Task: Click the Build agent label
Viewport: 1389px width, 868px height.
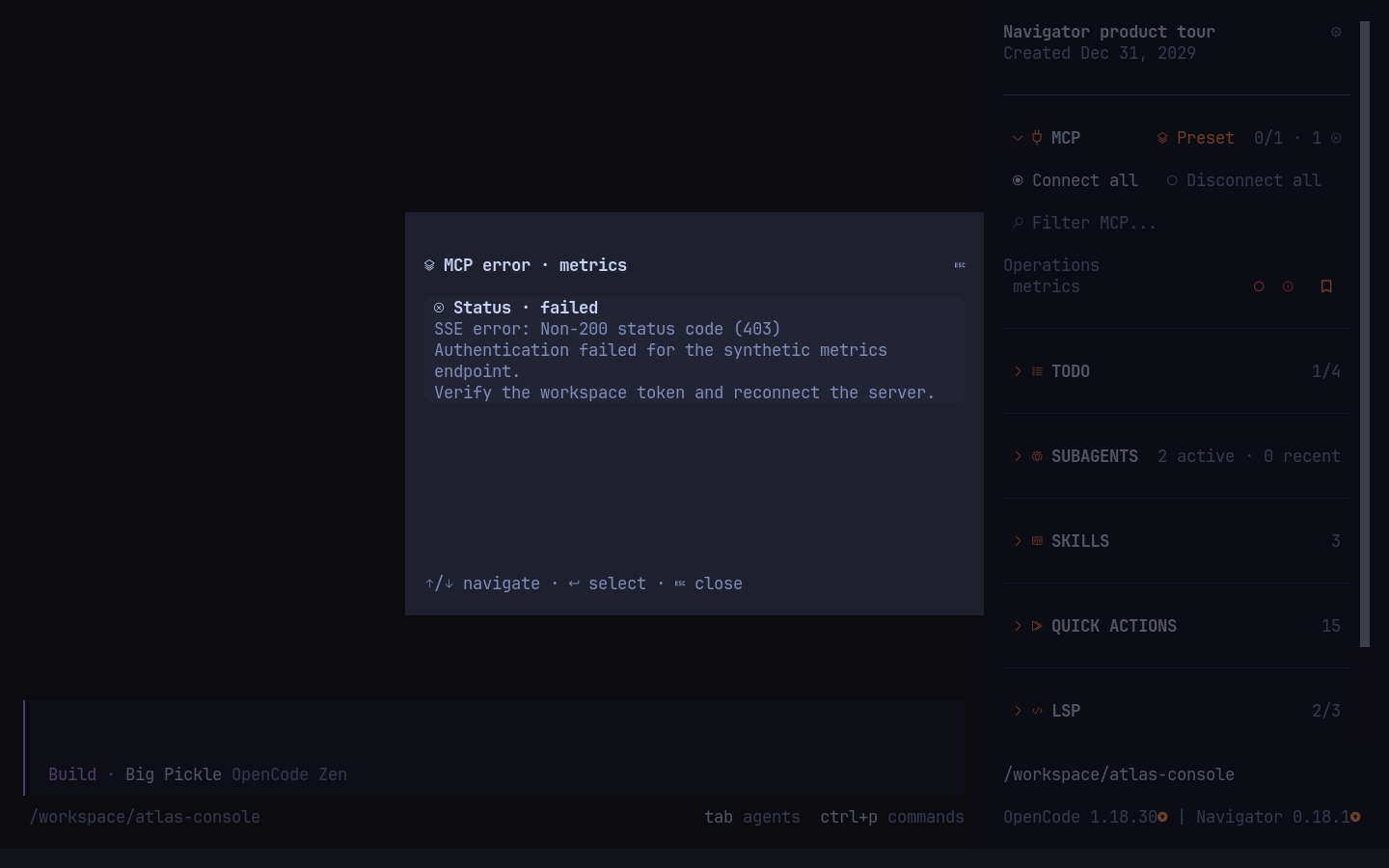Action: [x=72, y=774]
